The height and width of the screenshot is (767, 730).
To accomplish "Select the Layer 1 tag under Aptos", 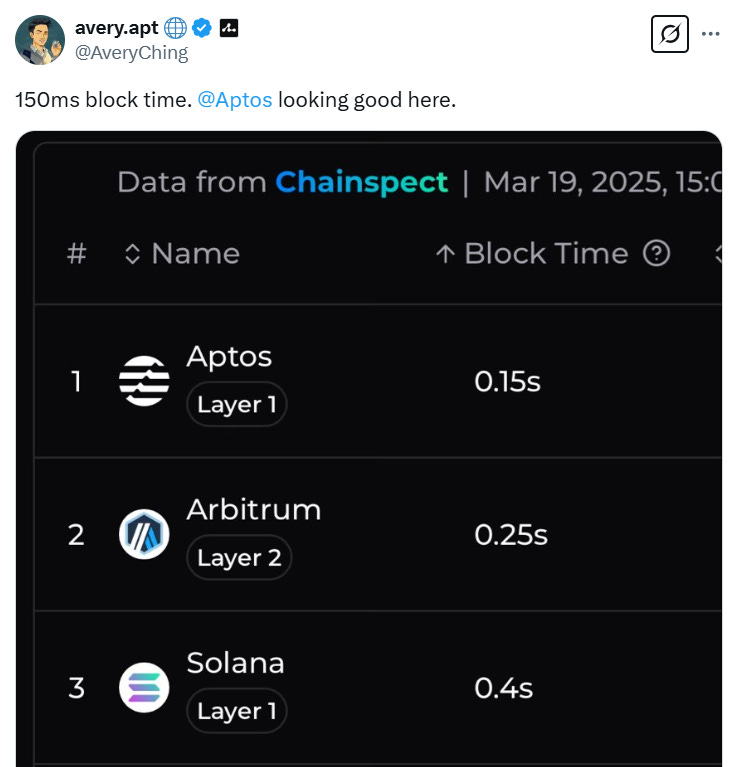I will (237, 404).
